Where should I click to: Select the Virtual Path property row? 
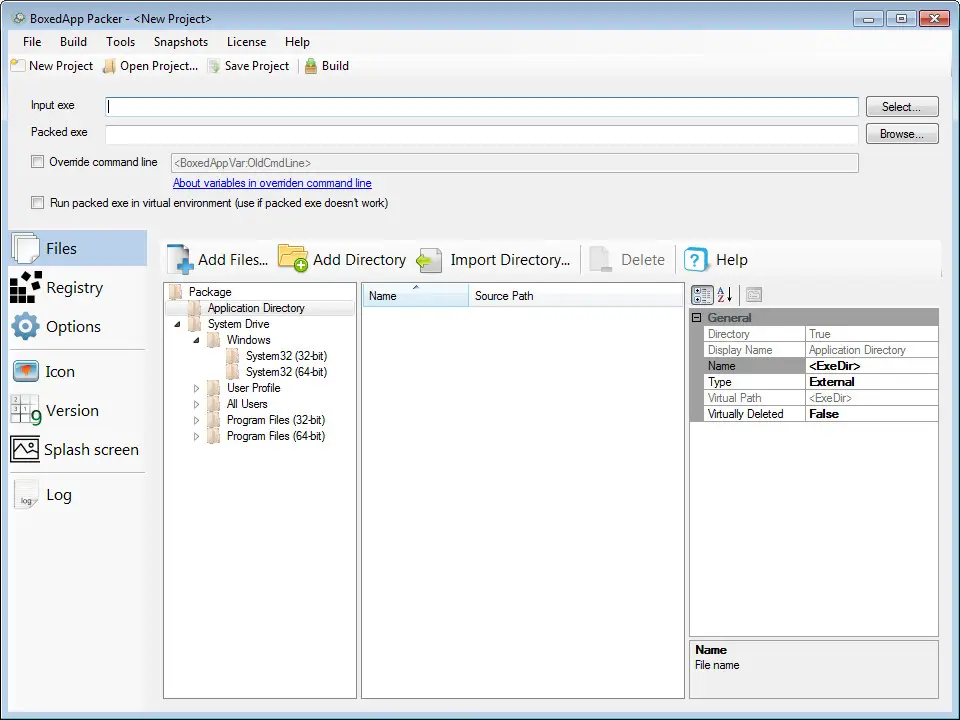pos(820,398)
